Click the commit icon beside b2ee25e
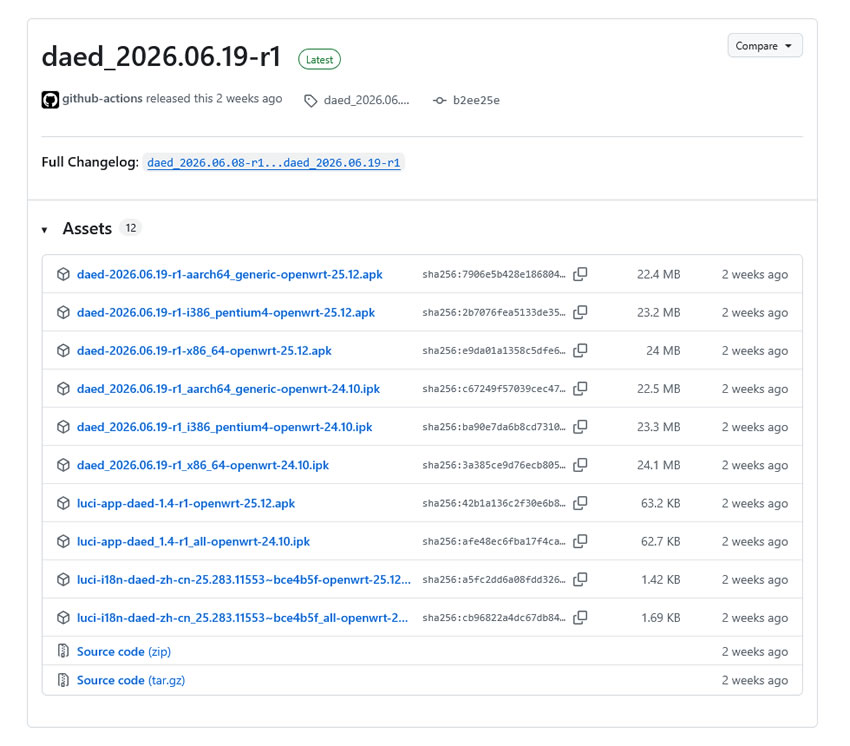Image resolution: width=850 pixels, height=746 pixels. (440, 100)
